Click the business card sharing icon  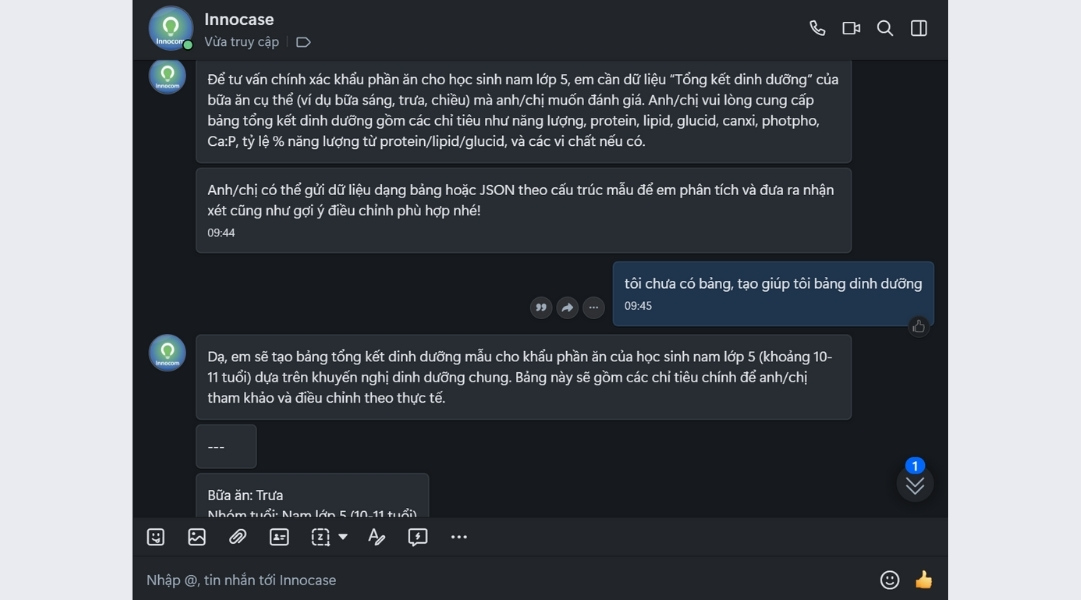[x=278, y=537]
